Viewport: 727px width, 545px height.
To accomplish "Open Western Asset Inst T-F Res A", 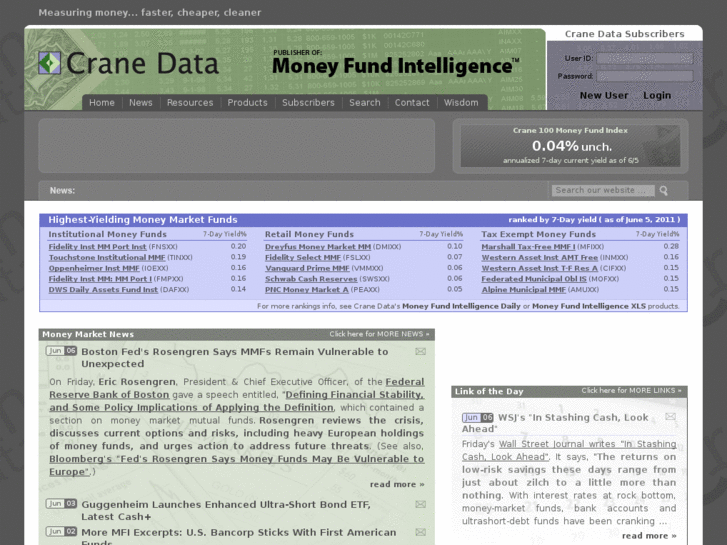I will pyautogui.click(x=540, y=268).
